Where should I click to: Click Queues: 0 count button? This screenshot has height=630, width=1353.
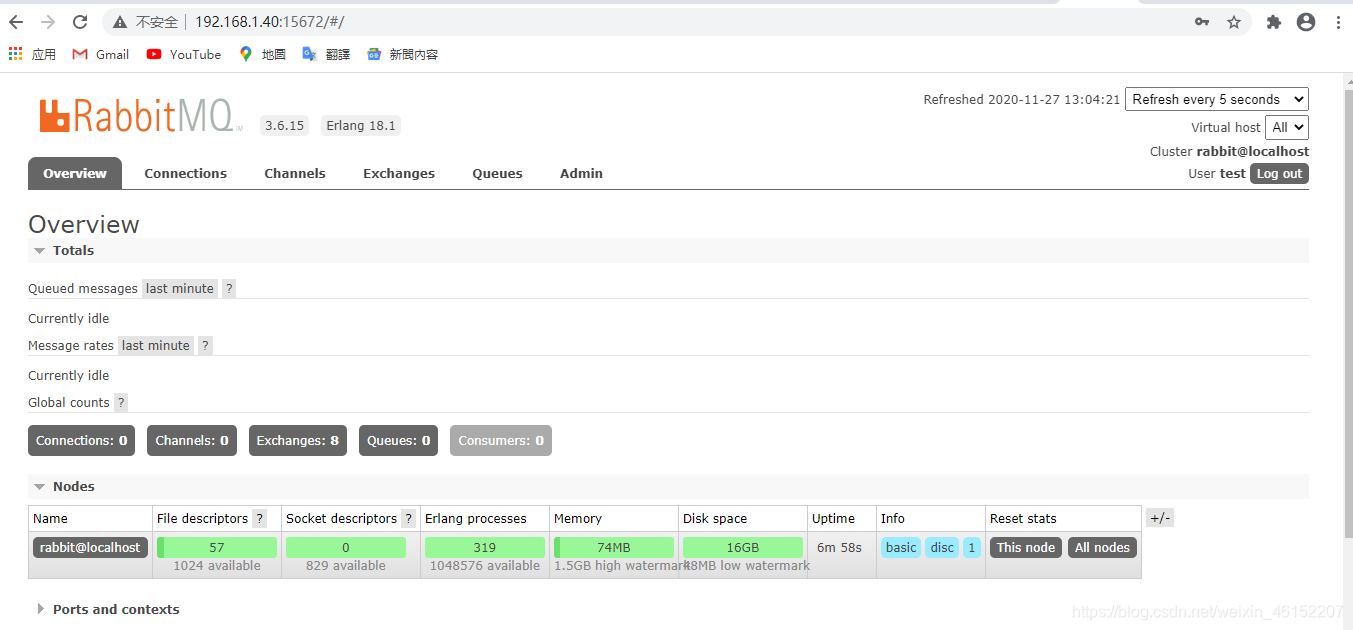pos(398,440)
